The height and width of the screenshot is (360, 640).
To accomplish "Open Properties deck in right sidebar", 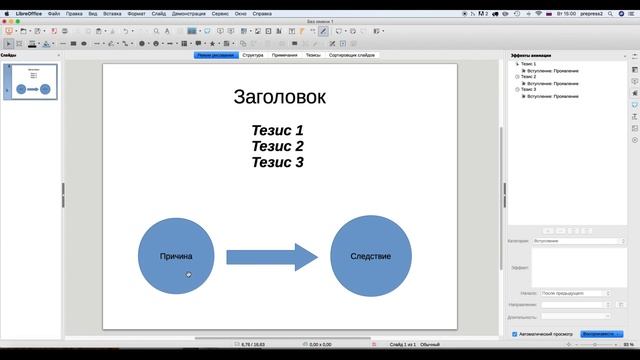I will click(x=635, y=70).
